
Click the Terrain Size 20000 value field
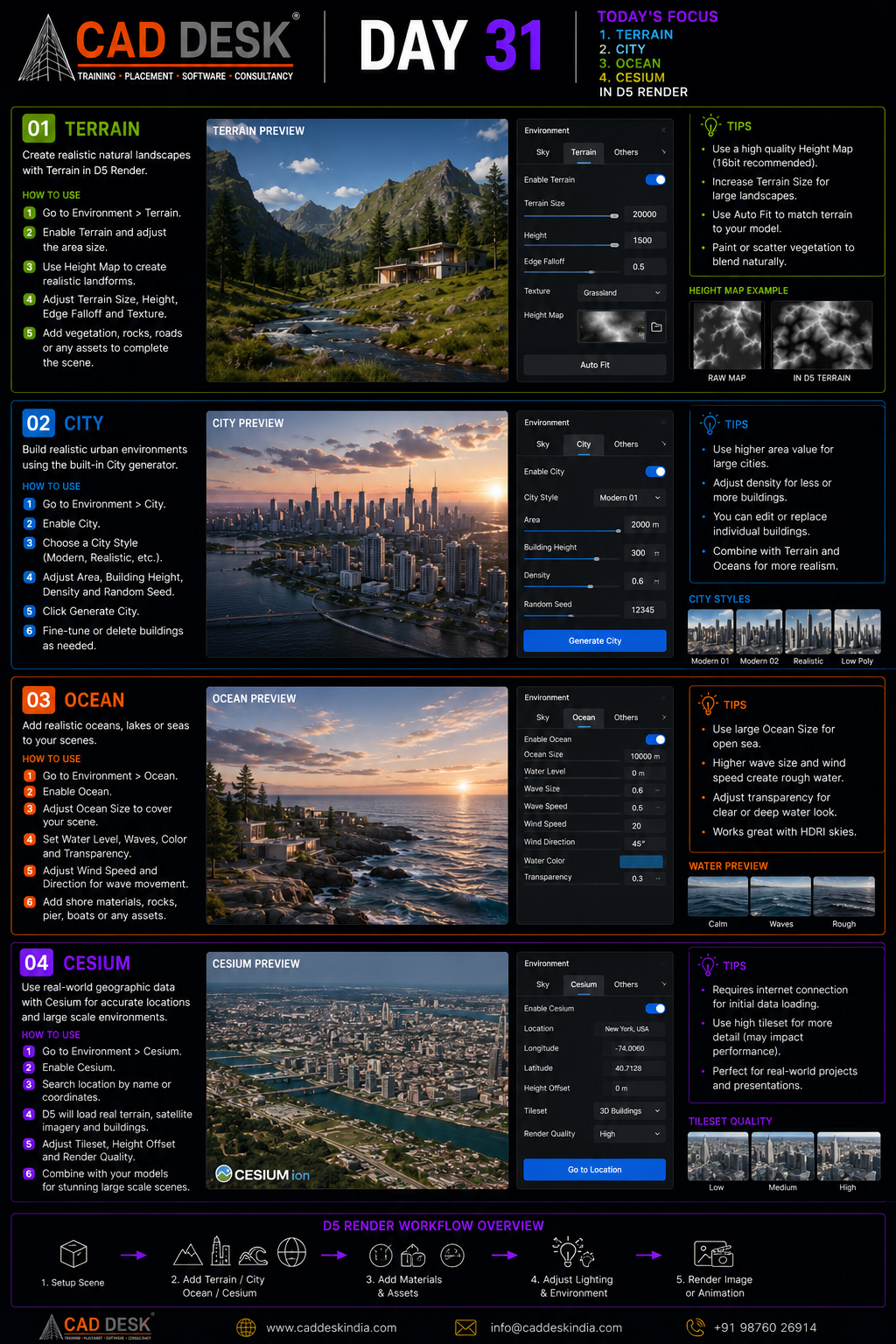(x=645, y=214)
